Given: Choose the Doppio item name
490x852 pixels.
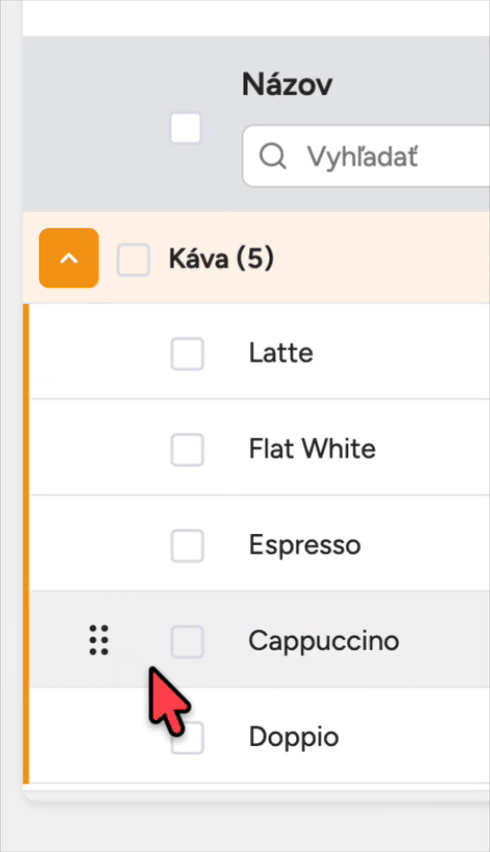Looking at the screenshot, I should point(294,738).
